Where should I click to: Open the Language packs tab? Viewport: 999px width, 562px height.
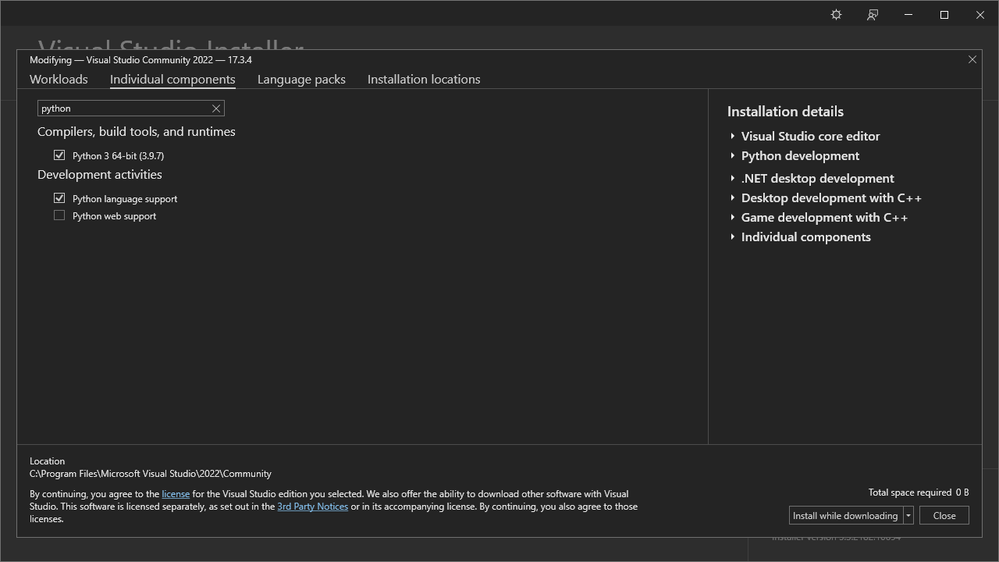301,79
